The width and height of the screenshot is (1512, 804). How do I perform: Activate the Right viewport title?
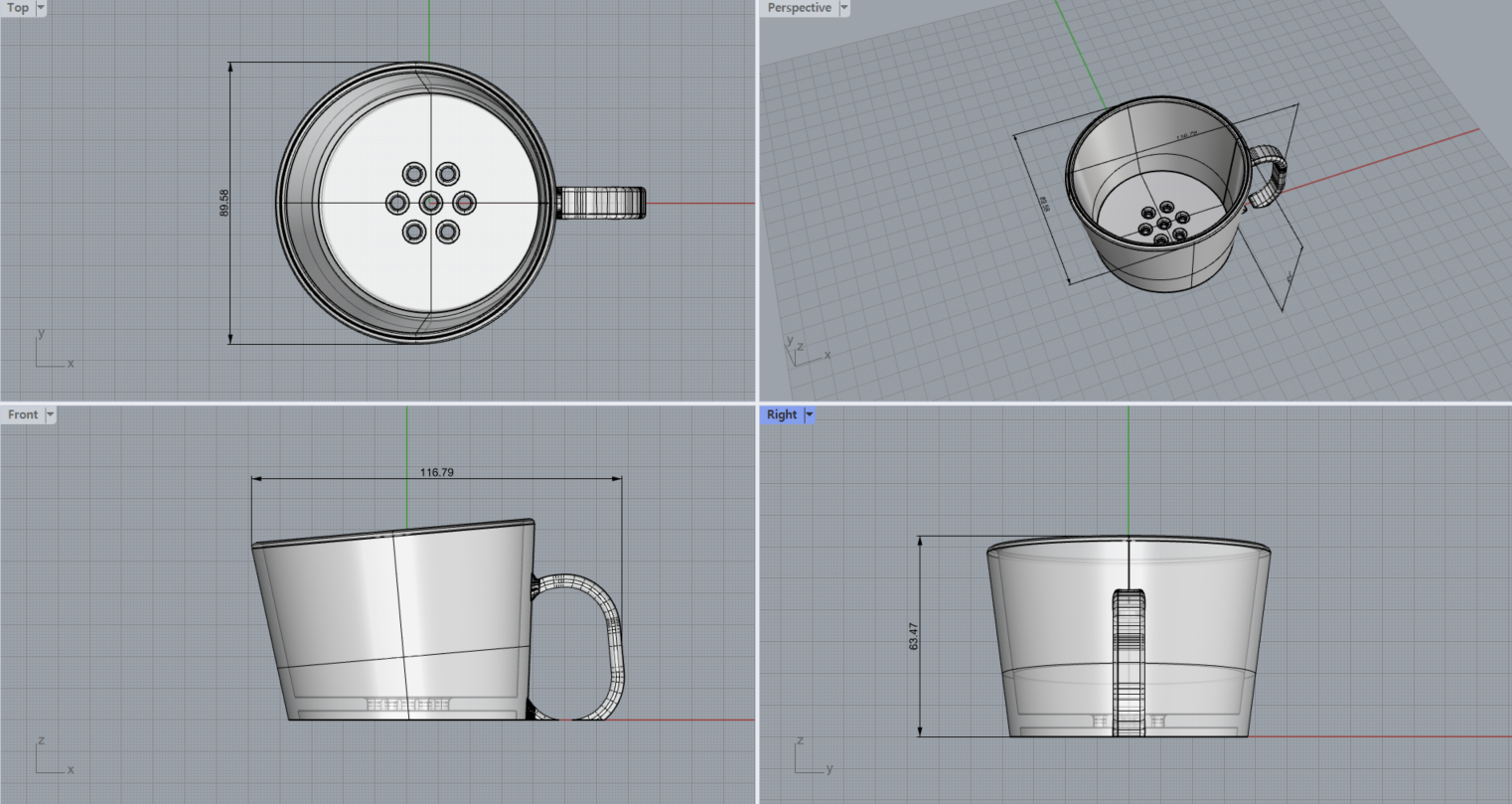(782, 414)
